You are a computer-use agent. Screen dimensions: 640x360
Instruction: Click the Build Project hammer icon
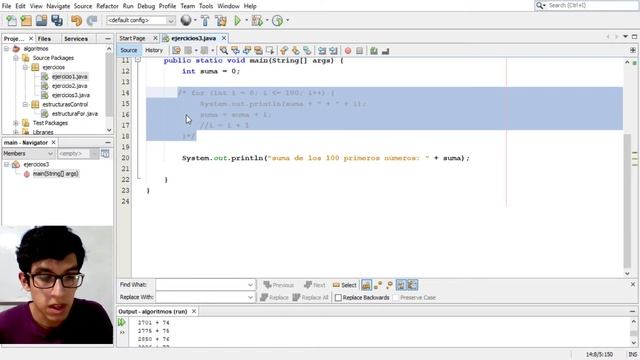click(x=205, y=20)
